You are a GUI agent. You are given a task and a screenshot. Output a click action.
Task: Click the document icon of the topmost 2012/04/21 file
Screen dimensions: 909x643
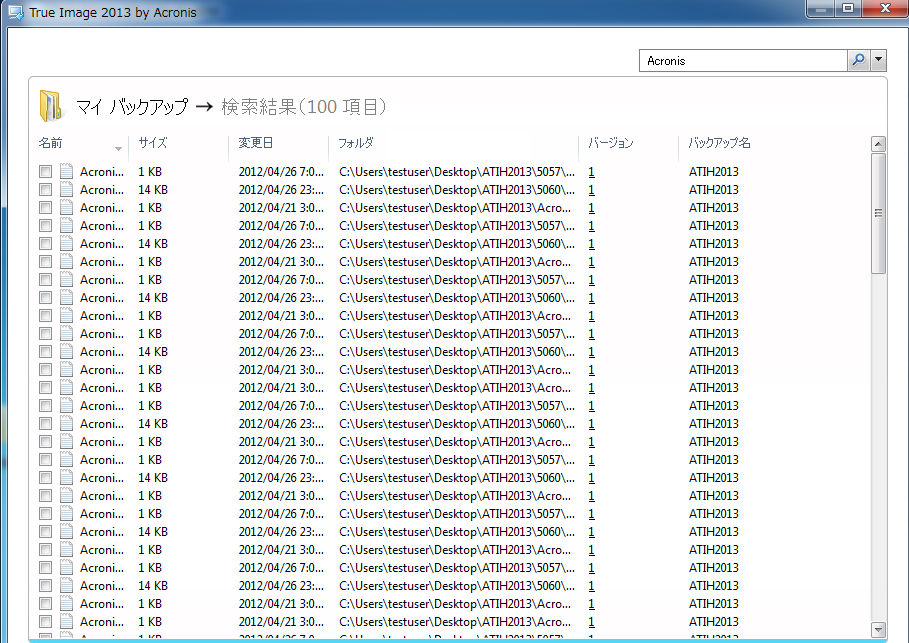(67, 208)
